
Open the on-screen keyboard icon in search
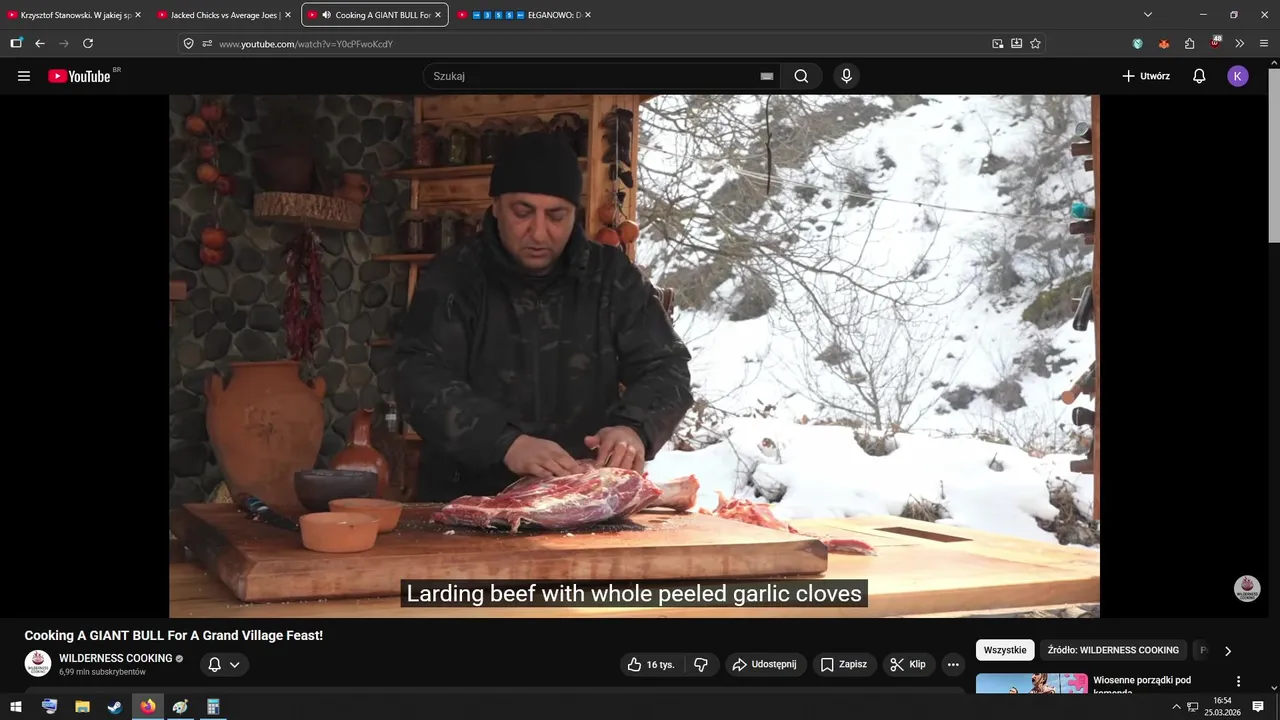767,76
